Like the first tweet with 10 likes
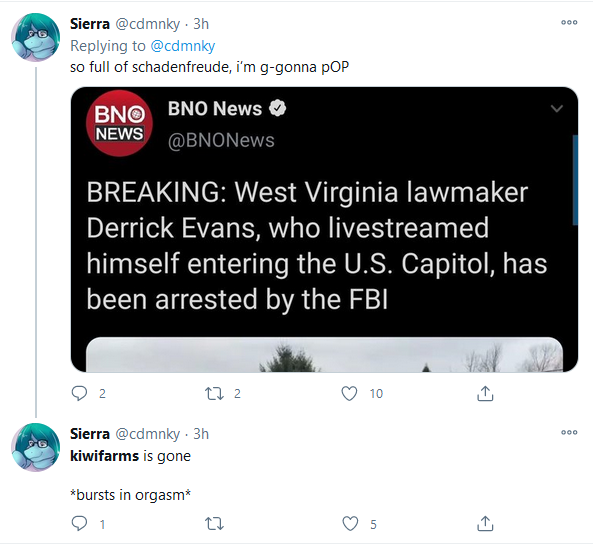 pyautogui.click(x=349, y=394)
